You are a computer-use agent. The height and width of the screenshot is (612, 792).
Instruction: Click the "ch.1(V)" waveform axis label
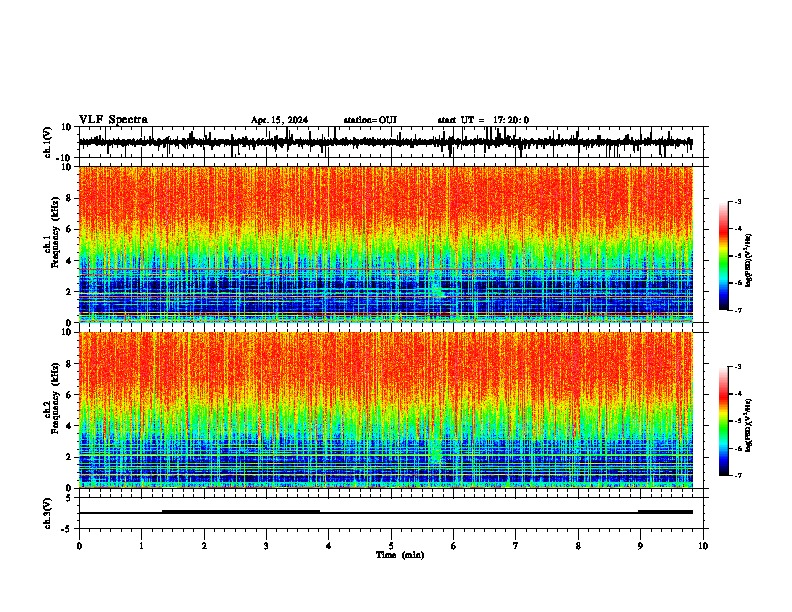(x=48, y=142)
